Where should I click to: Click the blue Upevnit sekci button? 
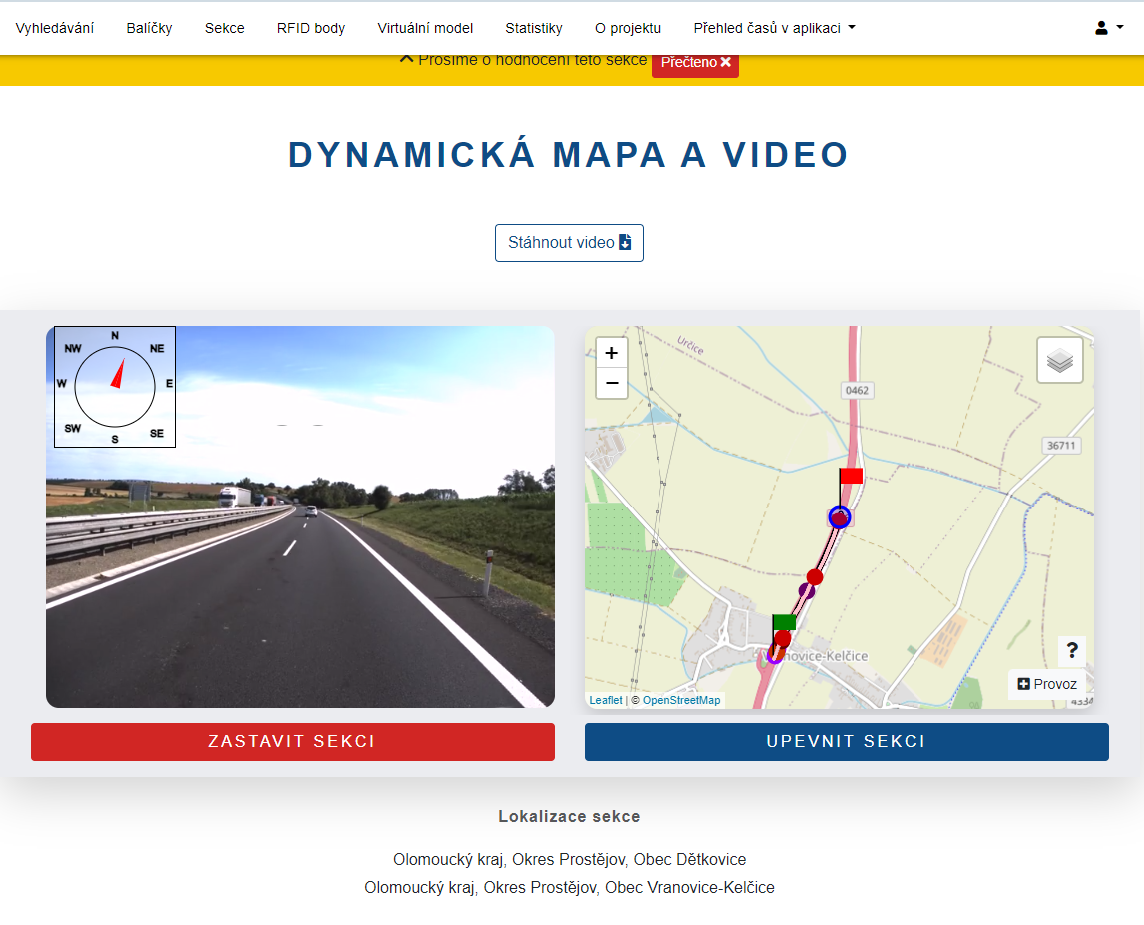[x=846, y=742]
